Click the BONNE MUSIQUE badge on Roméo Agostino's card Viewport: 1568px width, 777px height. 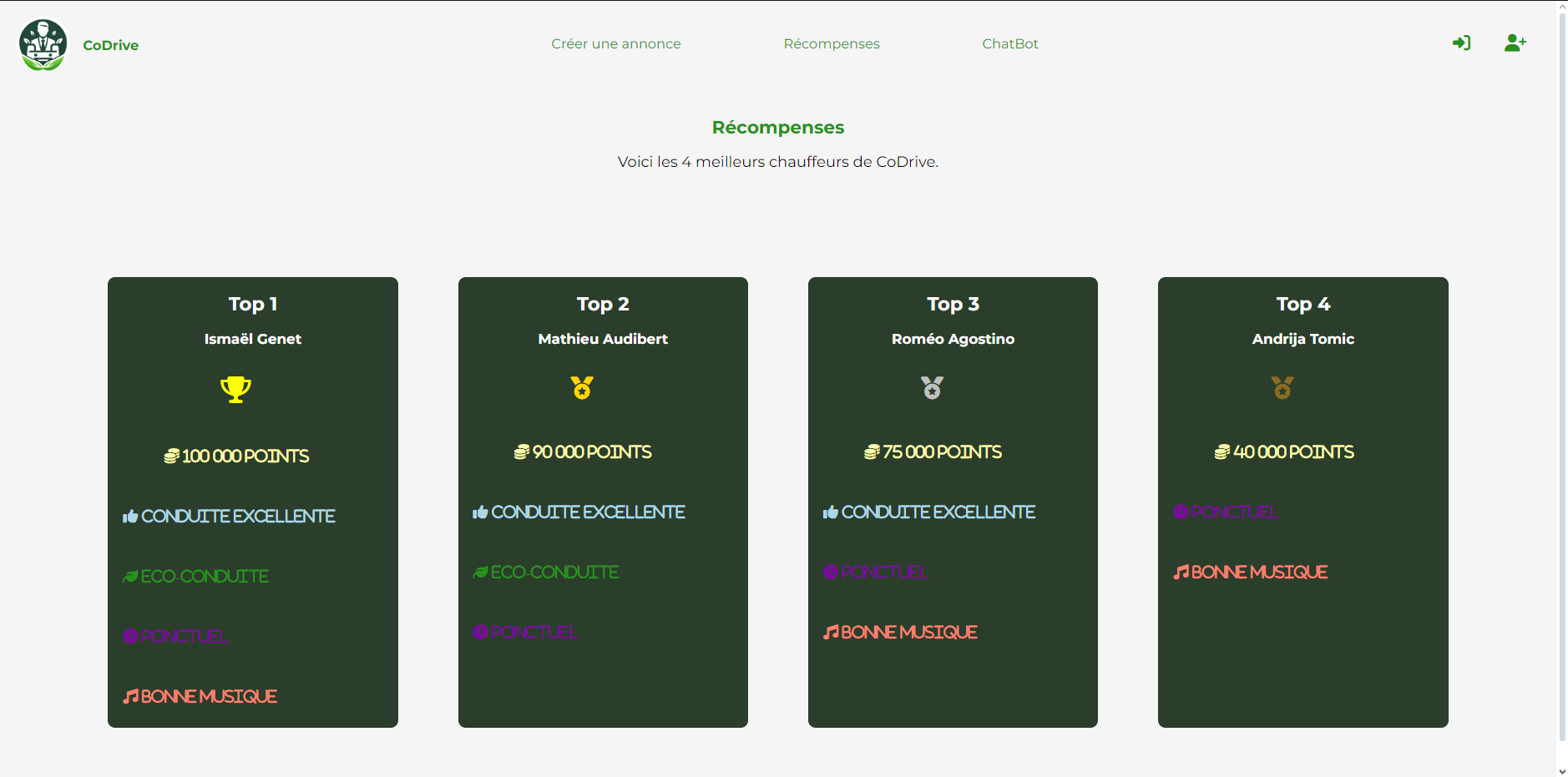[x=899, y=632]
